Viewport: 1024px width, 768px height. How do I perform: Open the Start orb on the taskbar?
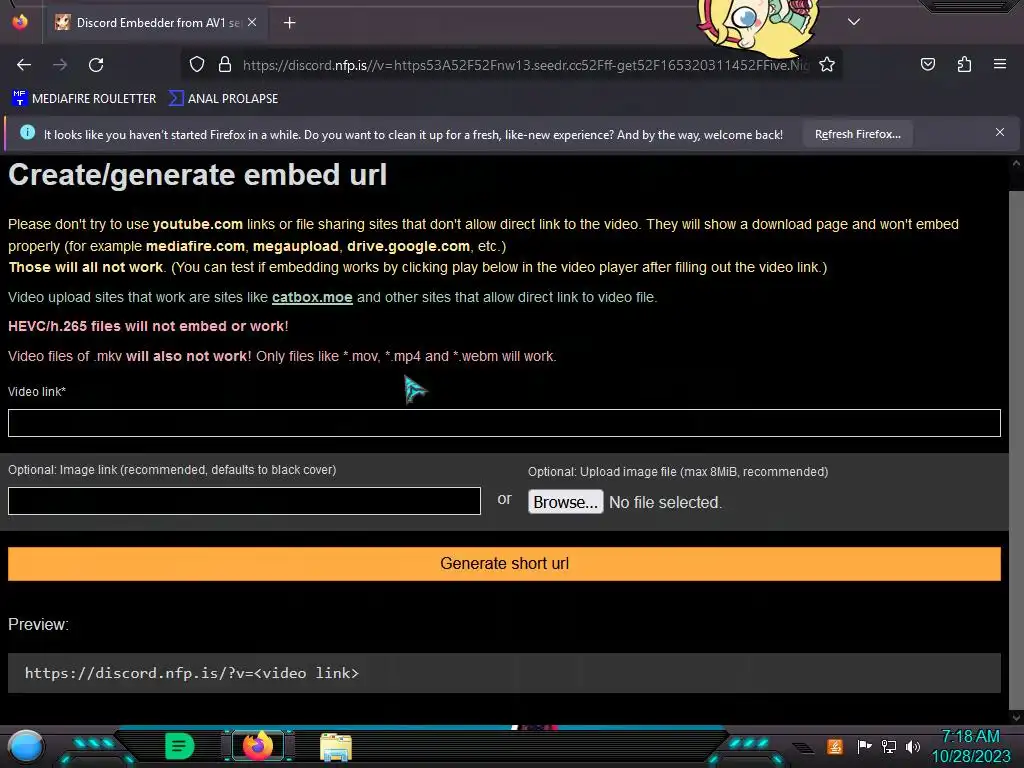[x=26, y=747]
